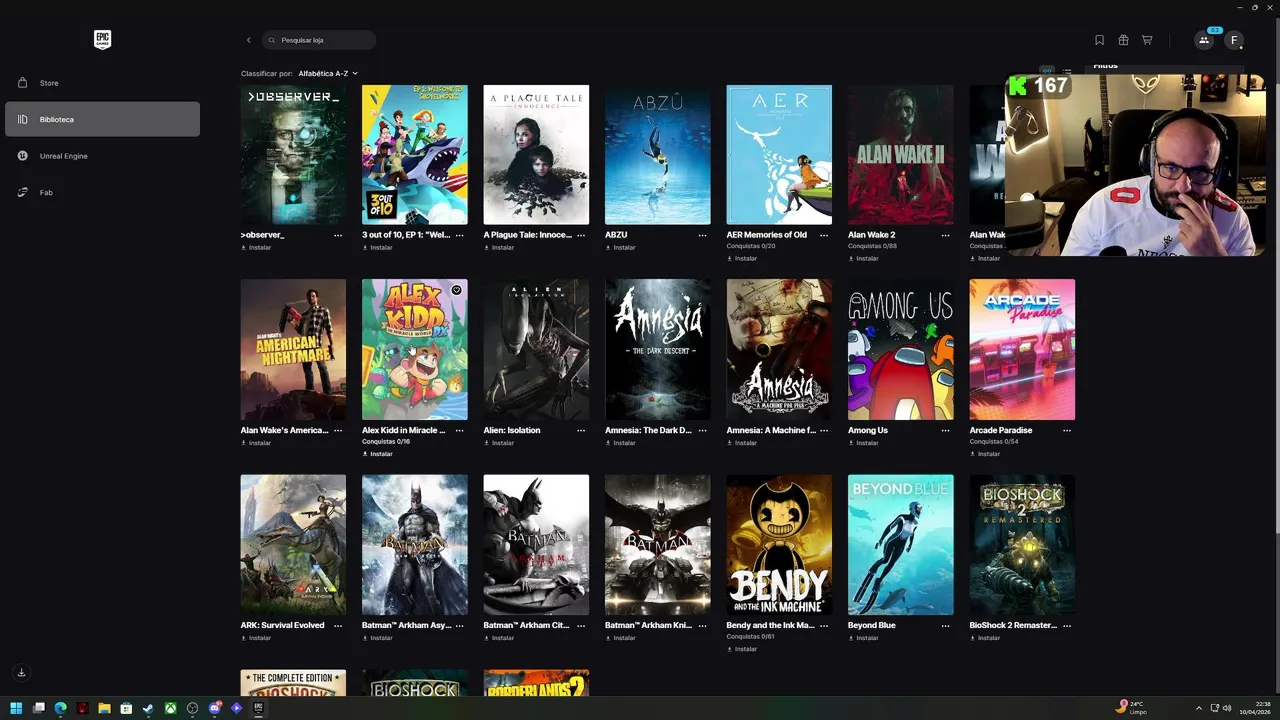Open options menu for Alien: Isolation
Viewport: 1280px width, 720px height.
(581, 430)
